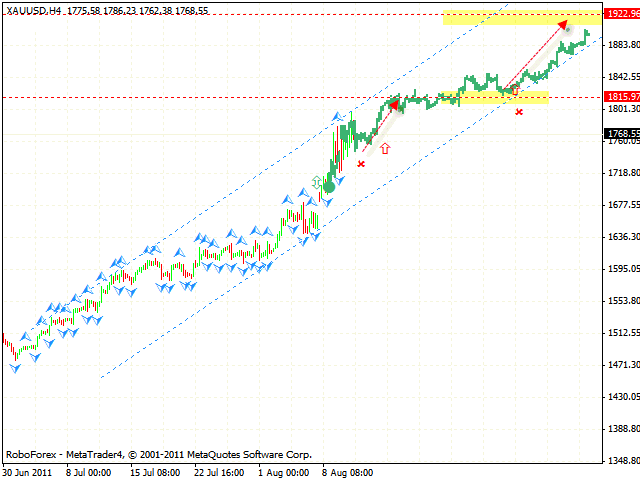Click the red X below the first red arrow
Image resolution: width=640 pixels, height=480 pixels.
361,163
